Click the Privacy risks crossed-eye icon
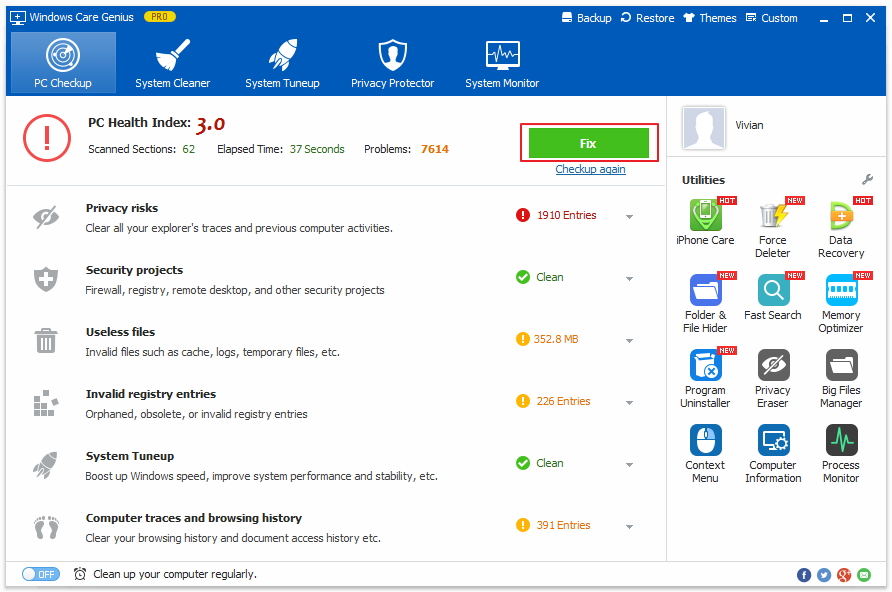 (46, 217)
